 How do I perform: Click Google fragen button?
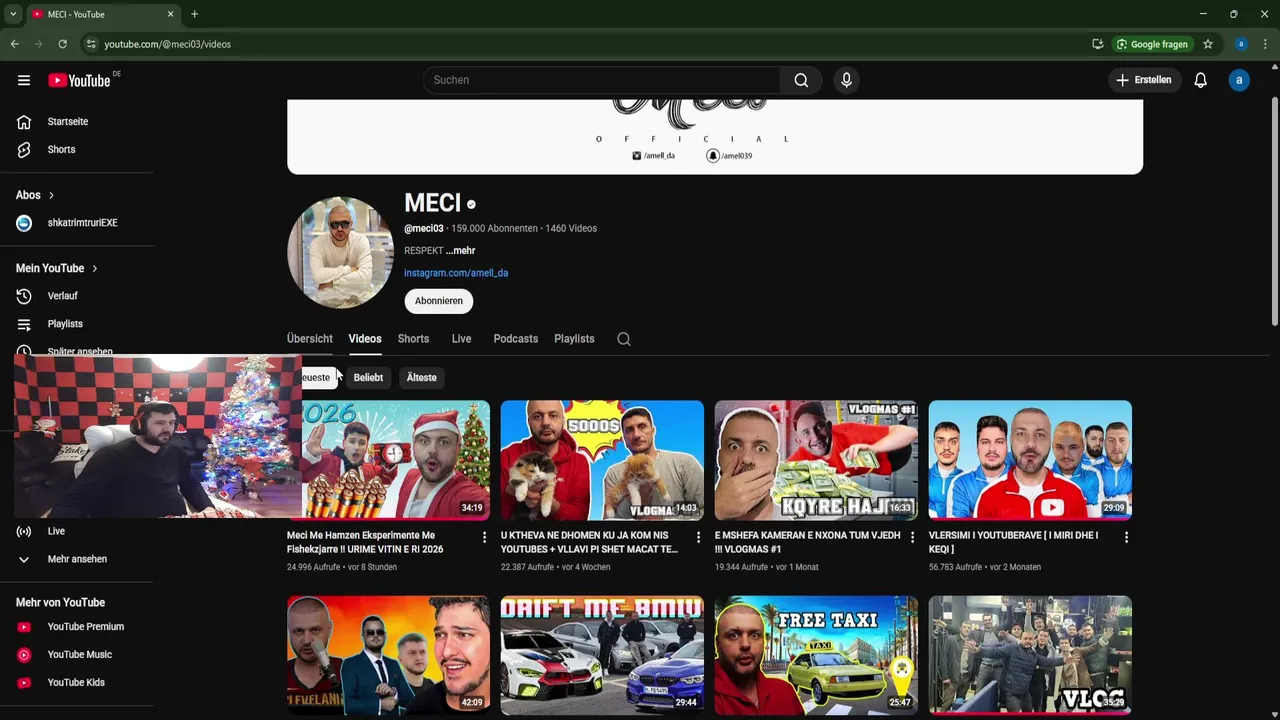[1152, 44]
